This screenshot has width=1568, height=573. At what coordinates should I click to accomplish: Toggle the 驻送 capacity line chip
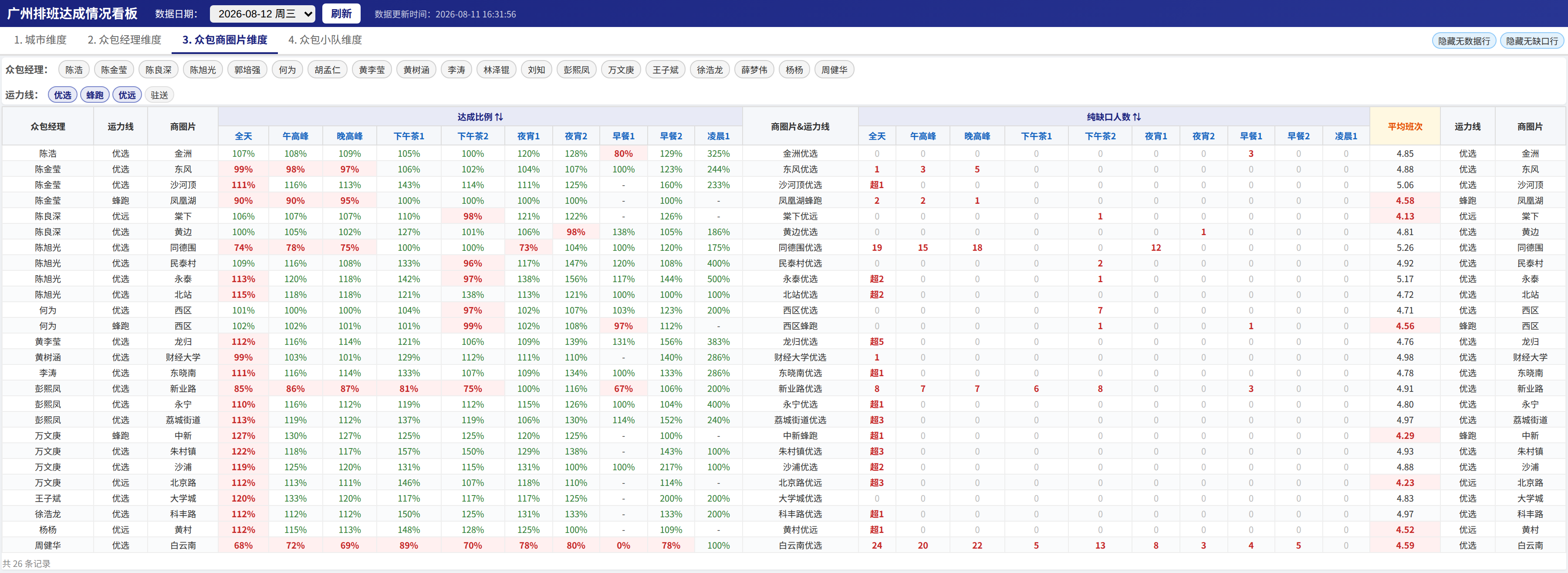tap(159, 95)
